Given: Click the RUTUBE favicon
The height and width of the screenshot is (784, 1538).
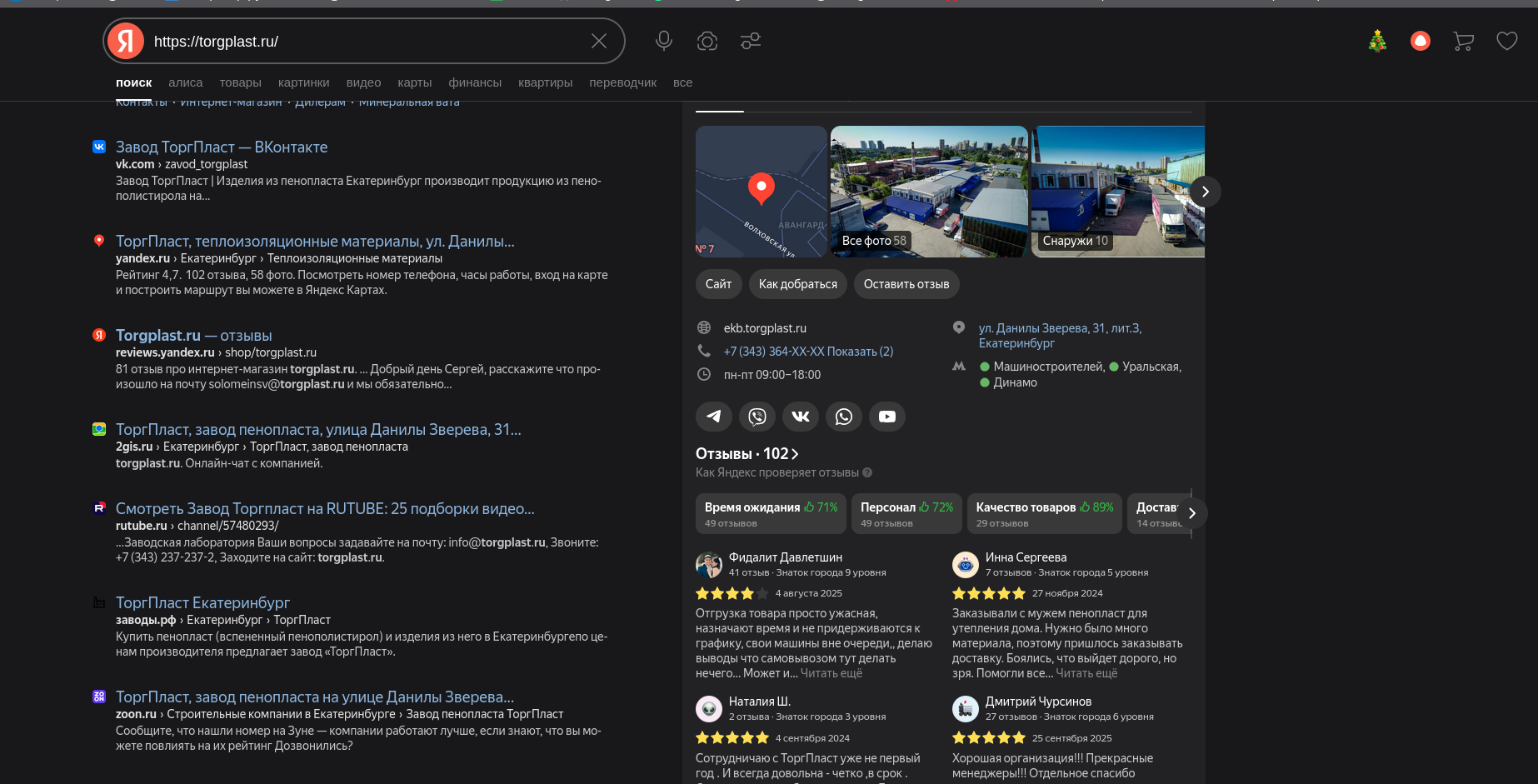Looking at the screenshot, I should tap(99, 507).
